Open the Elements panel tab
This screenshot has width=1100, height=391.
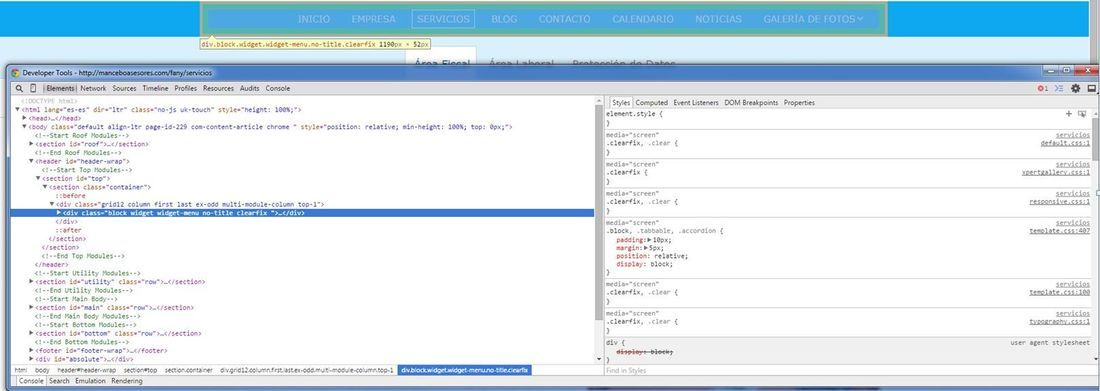pyautogui.click(x=60, y=88)
